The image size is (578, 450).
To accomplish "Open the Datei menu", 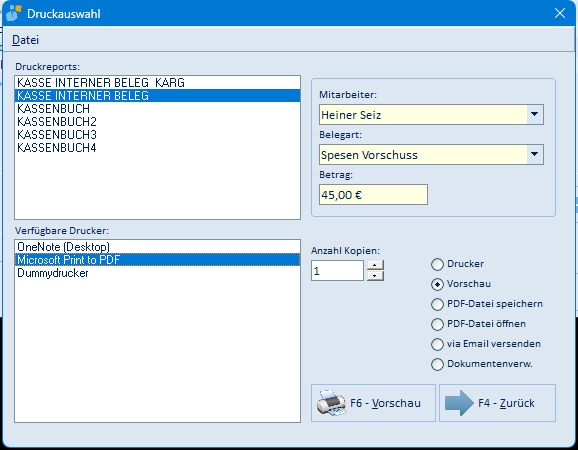I will pyautogui.click(x=25, y=40).
